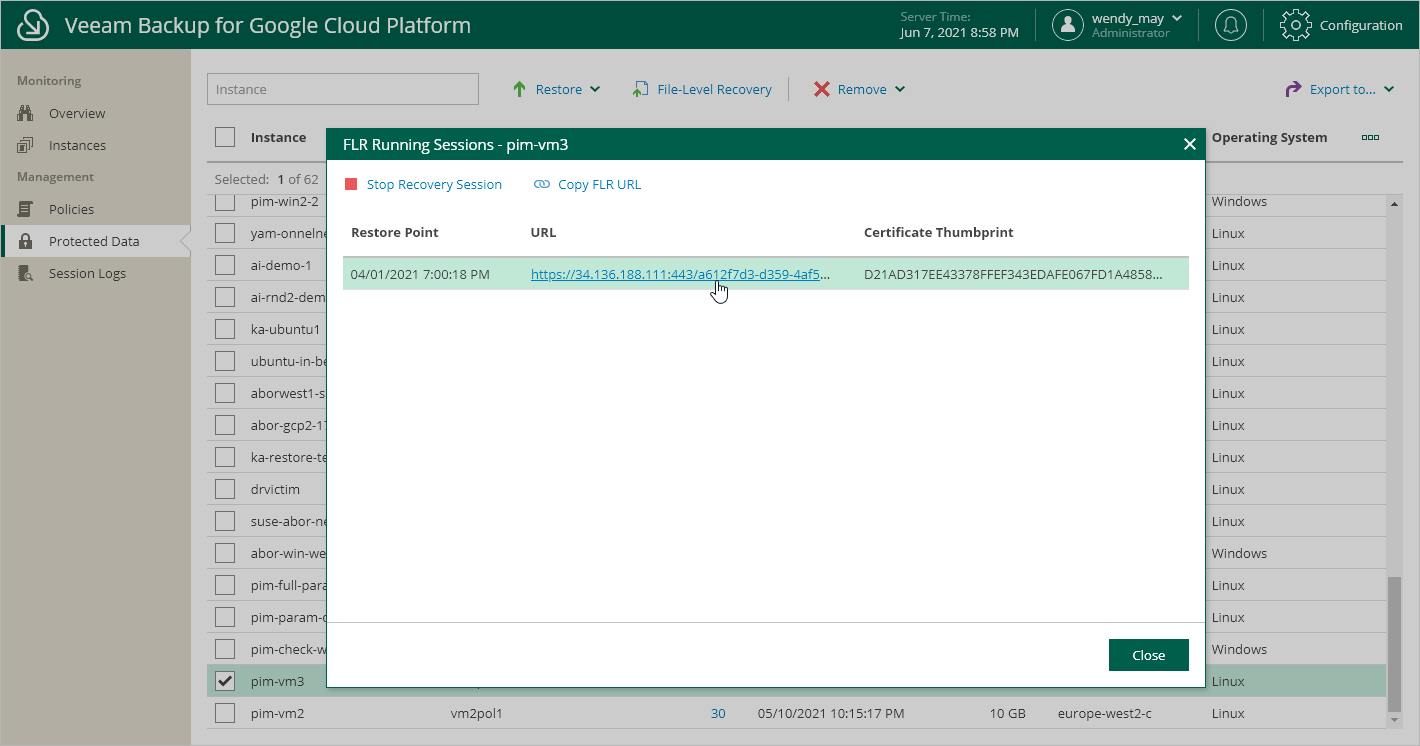Click the Operating System column header
The width and height of the screenshot is (1420, 746).
pyautogui.click(x=1270, y=137)
